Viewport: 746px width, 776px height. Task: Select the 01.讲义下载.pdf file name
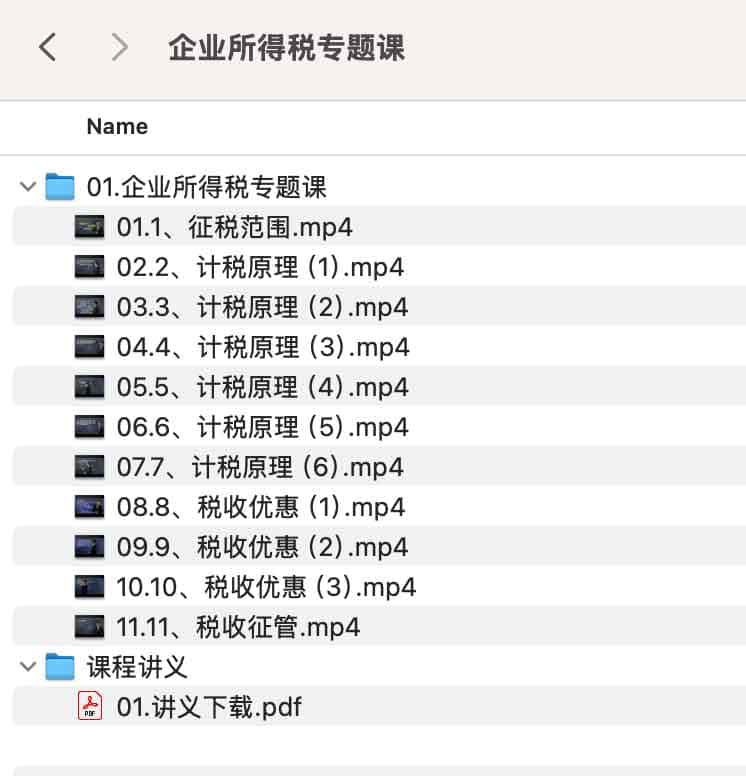pos(209,707)
